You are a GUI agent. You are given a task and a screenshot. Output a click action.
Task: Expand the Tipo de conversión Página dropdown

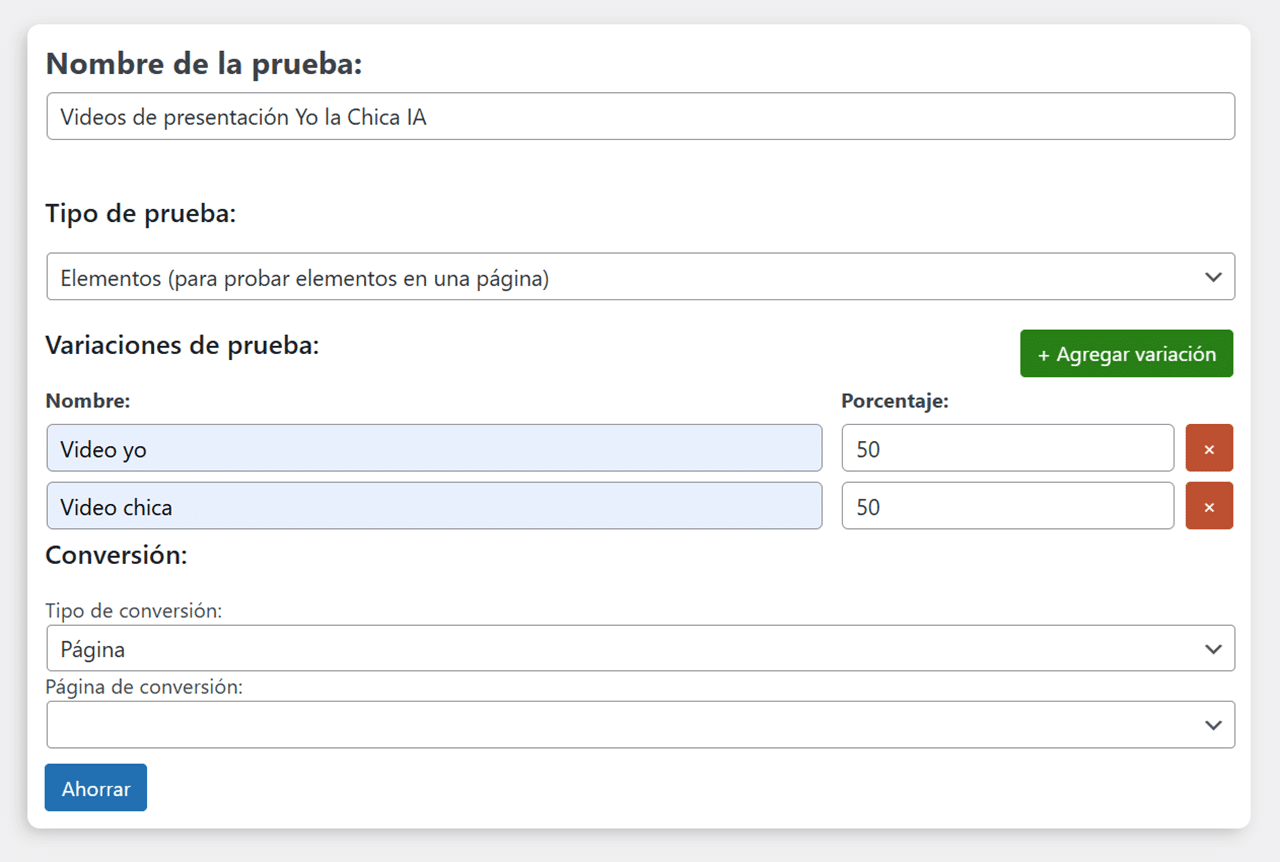coord(640,649)
